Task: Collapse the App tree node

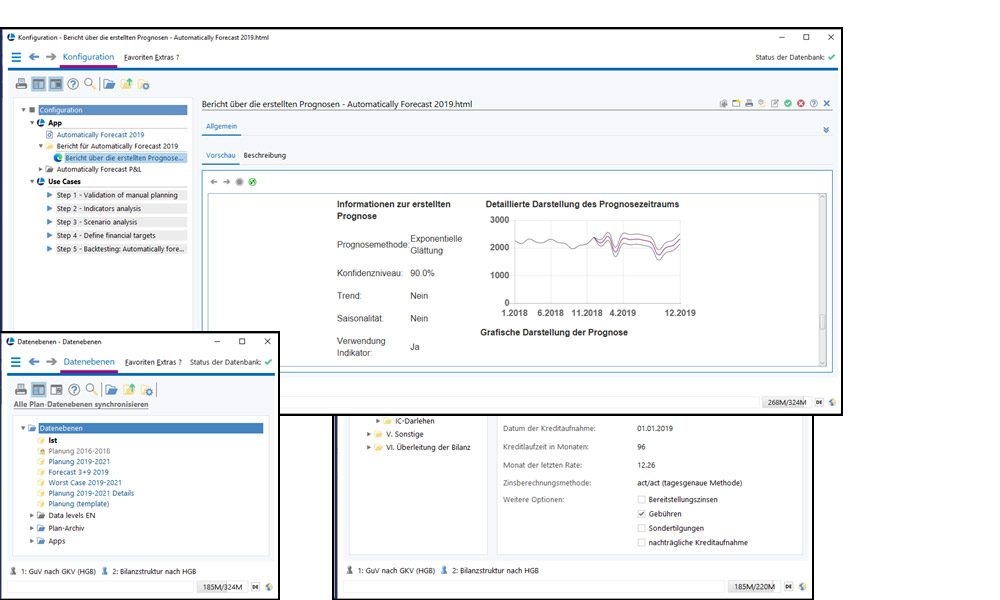Action: point(32,122)
